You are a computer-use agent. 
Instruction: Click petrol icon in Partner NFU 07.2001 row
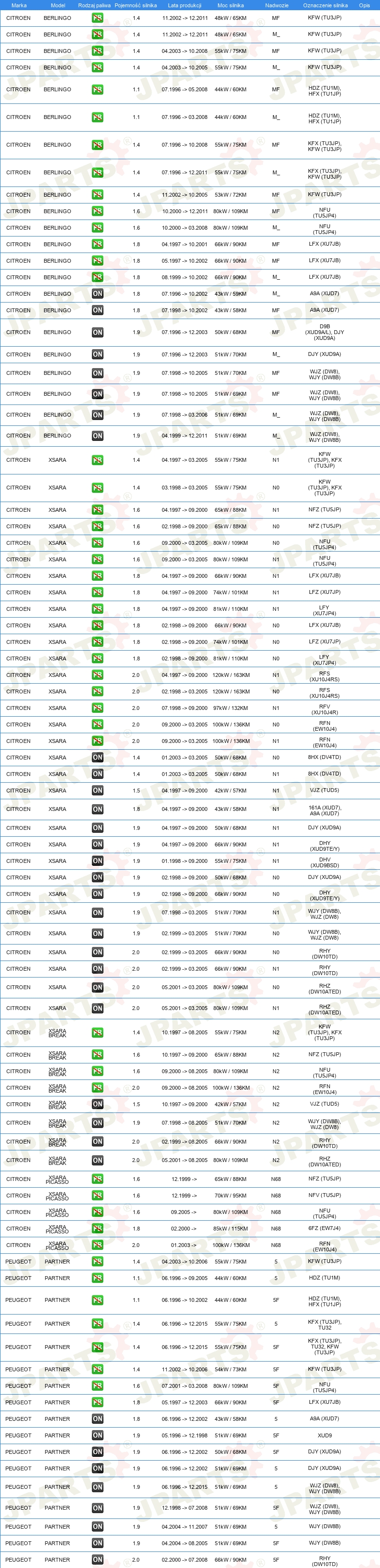(x=98, y=1385)
